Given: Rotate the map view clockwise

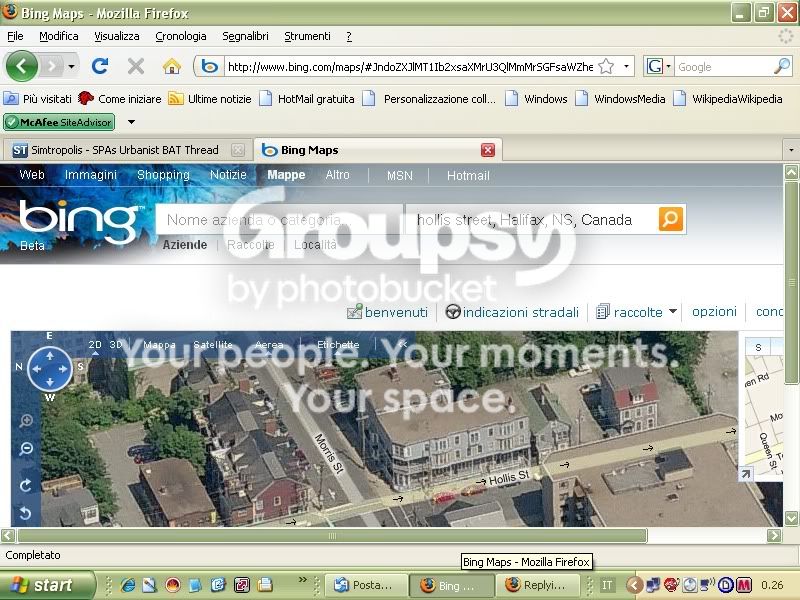Looking at the screenshot, I should click(x=26, y=485).
